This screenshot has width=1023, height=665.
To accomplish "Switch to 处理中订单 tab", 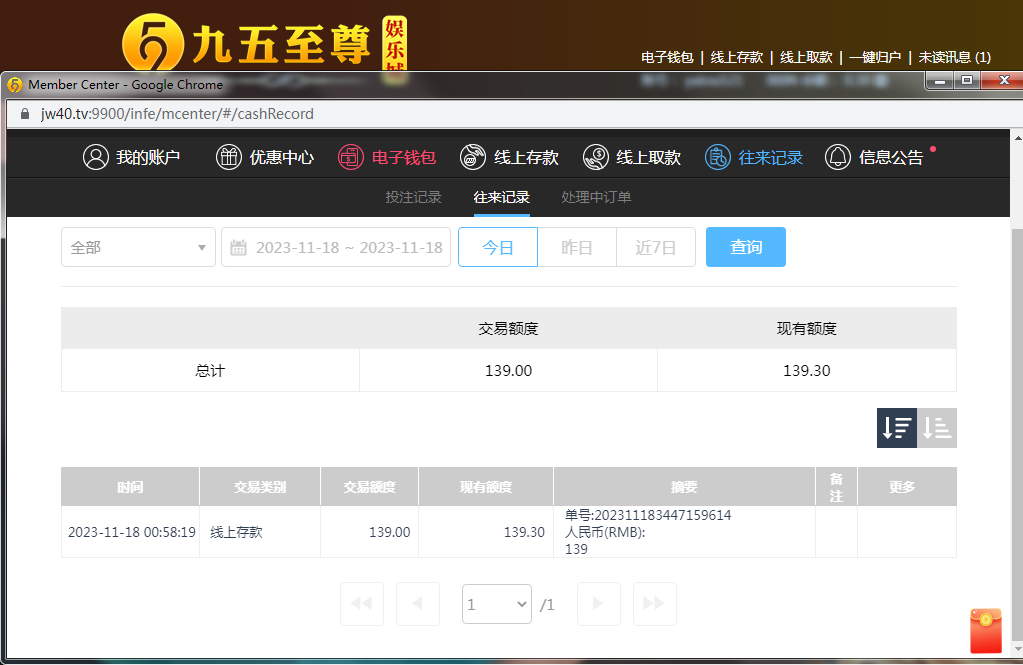I will pyautogui.click(x=596, y=197).
